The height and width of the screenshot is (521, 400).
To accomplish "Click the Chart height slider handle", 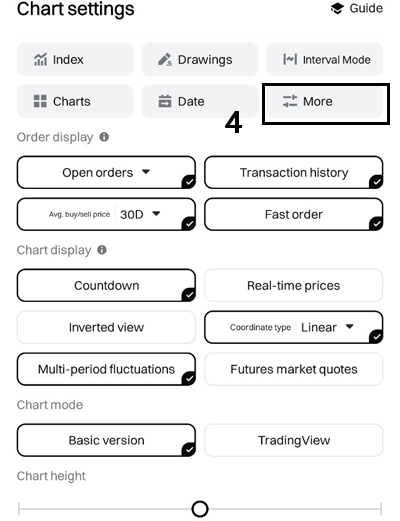I will [x=200, y=509].
